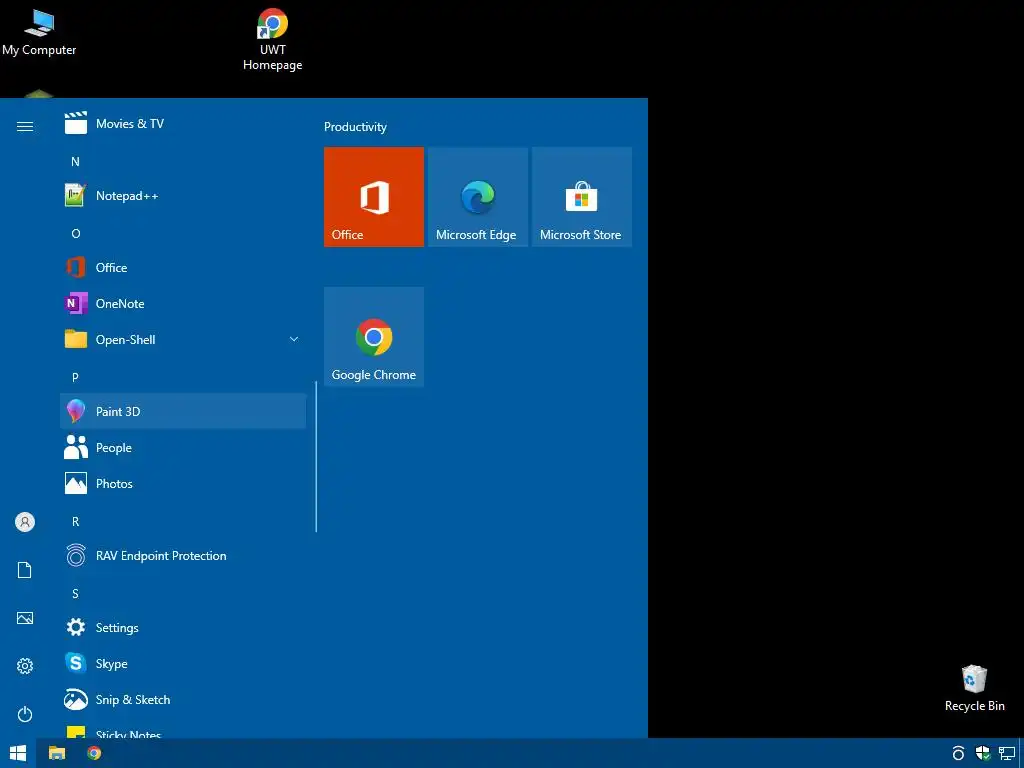Open Documents from the Start sidebar
Image resolution: width=1024 pixels, height=768 pixels.
[x=25, y=570]
